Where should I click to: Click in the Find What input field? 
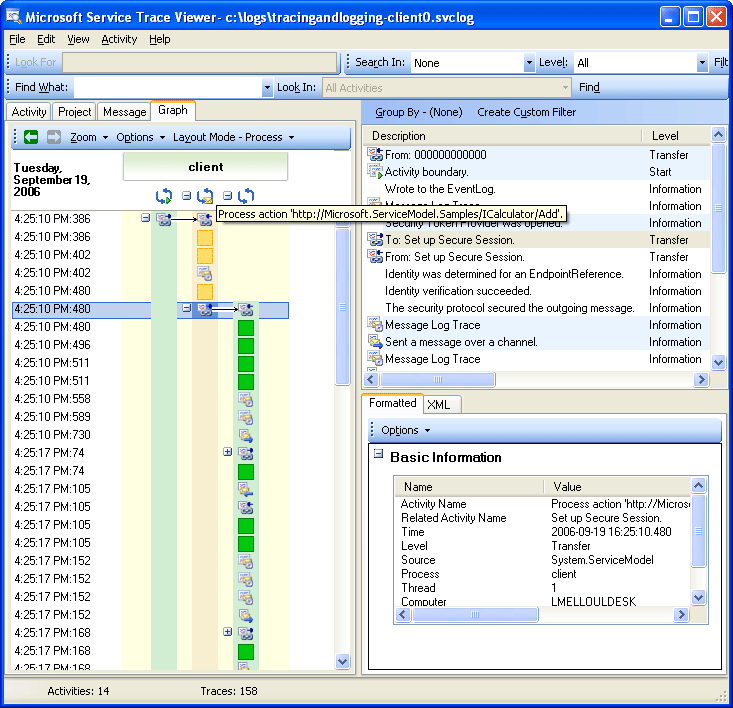[167, 88]
